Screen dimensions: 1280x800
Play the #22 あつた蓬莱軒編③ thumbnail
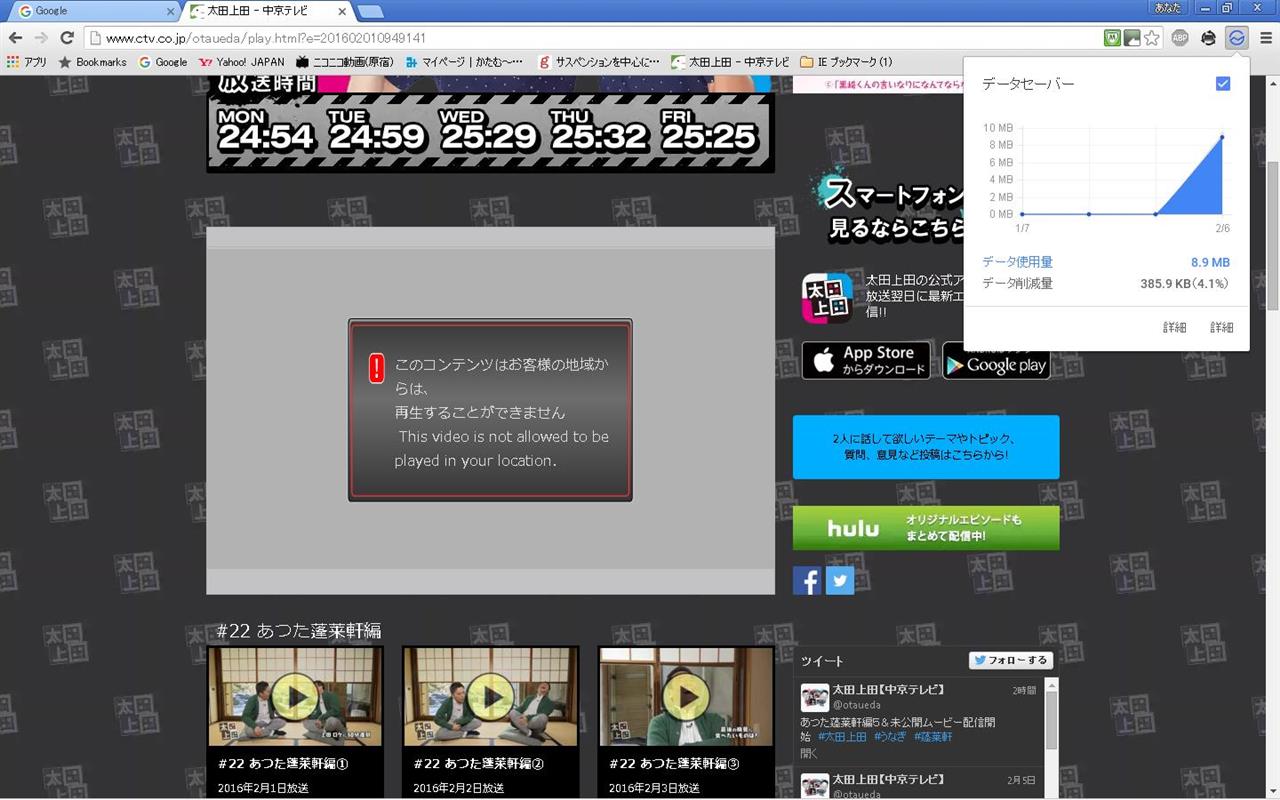coord(686,696)
